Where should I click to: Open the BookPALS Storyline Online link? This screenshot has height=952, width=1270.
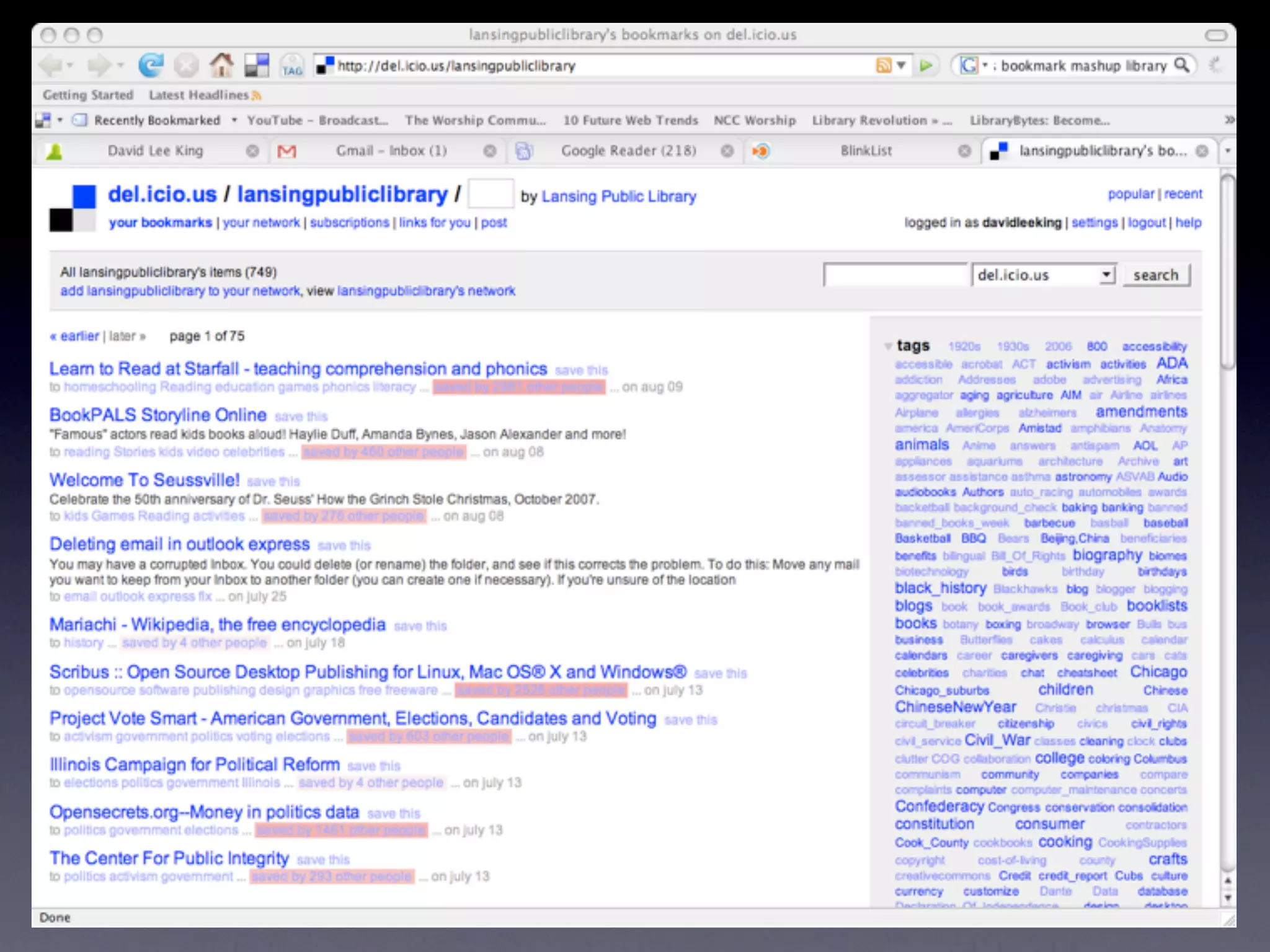coord(158,415)
